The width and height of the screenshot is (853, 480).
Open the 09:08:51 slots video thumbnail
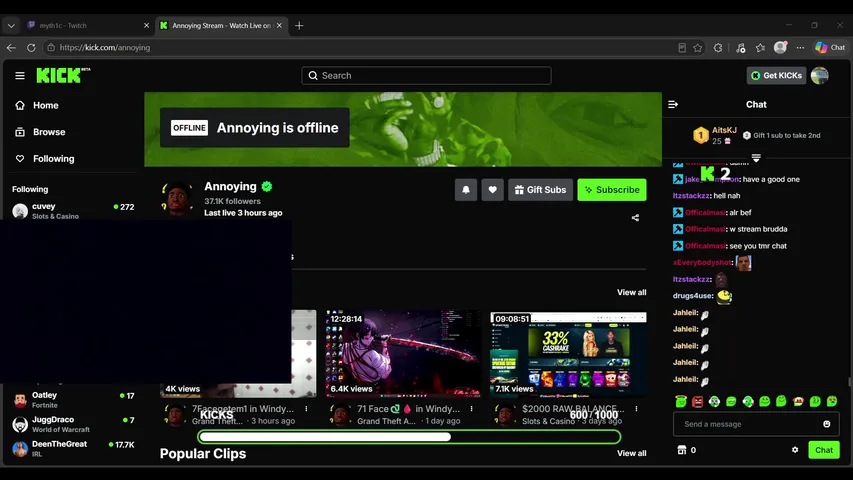[568, 354]
